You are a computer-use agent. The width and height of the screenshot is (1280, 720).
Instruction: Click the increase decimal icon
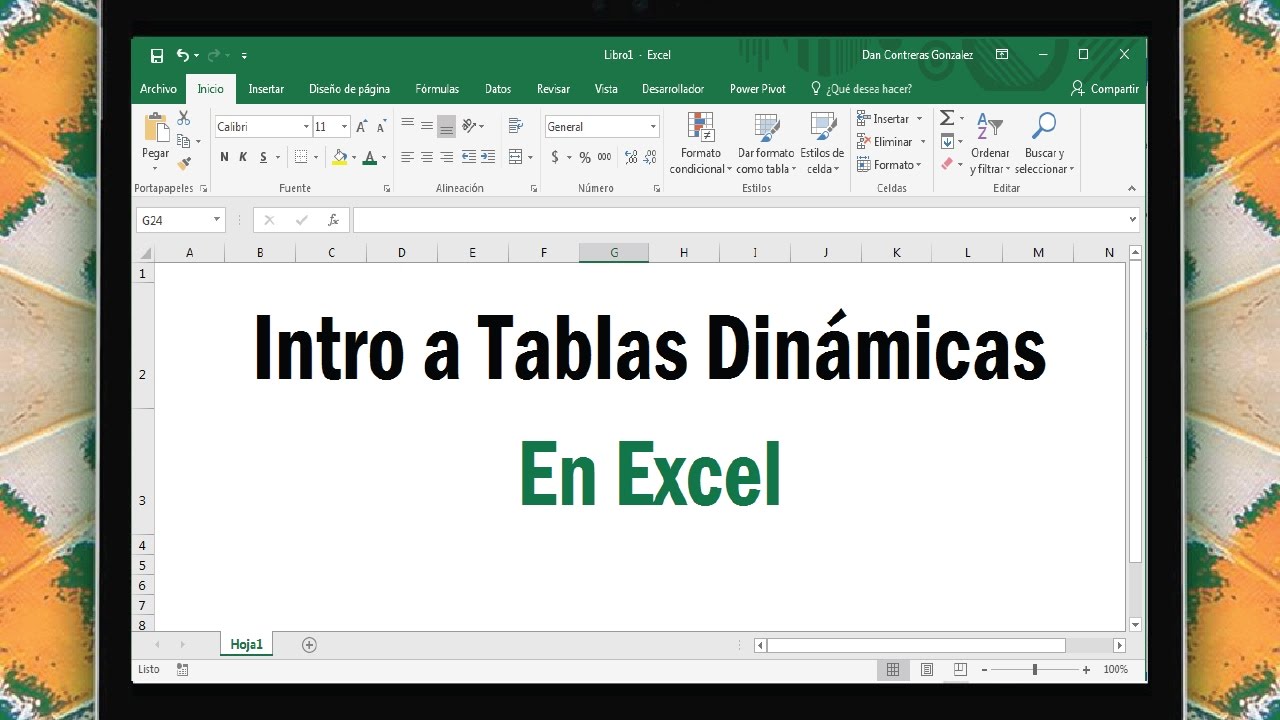[631, 157]
